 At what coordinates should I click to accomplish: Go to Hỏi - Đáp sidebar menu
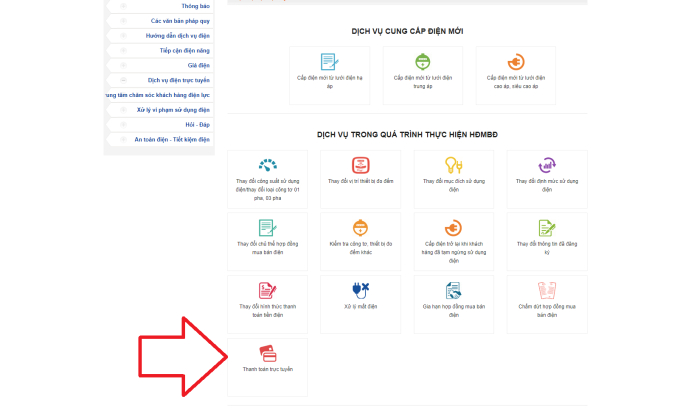click(197, 125)
